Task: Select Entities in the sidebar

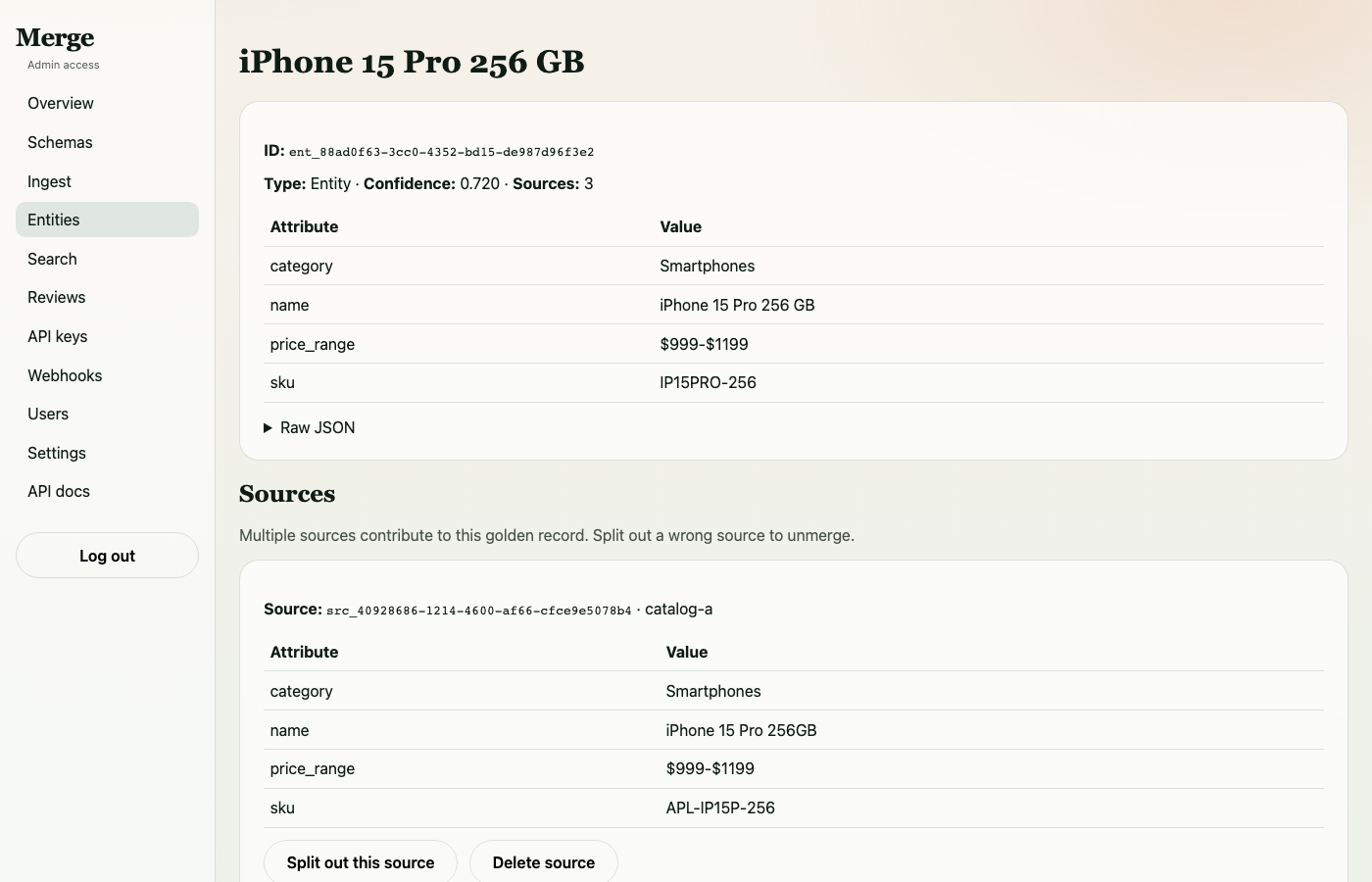Action: tap(107, 220)
